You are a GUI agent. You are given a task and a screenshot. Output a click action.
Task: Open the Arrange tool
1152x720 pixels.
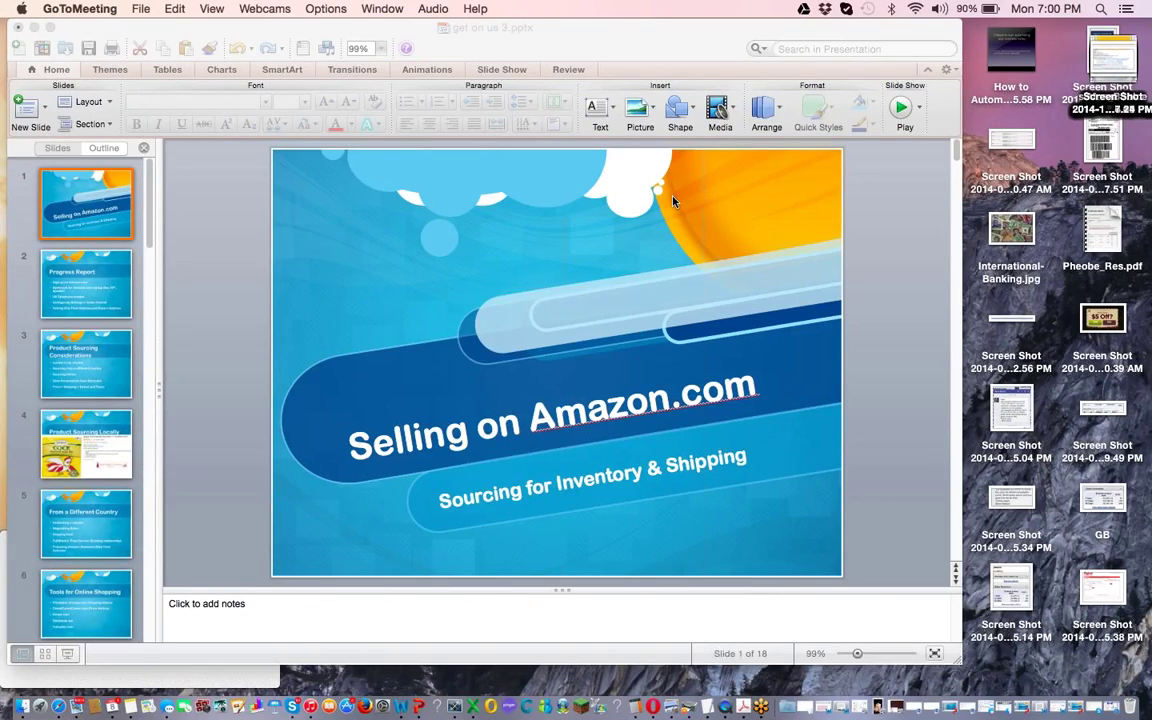click(x=766, y=114)
